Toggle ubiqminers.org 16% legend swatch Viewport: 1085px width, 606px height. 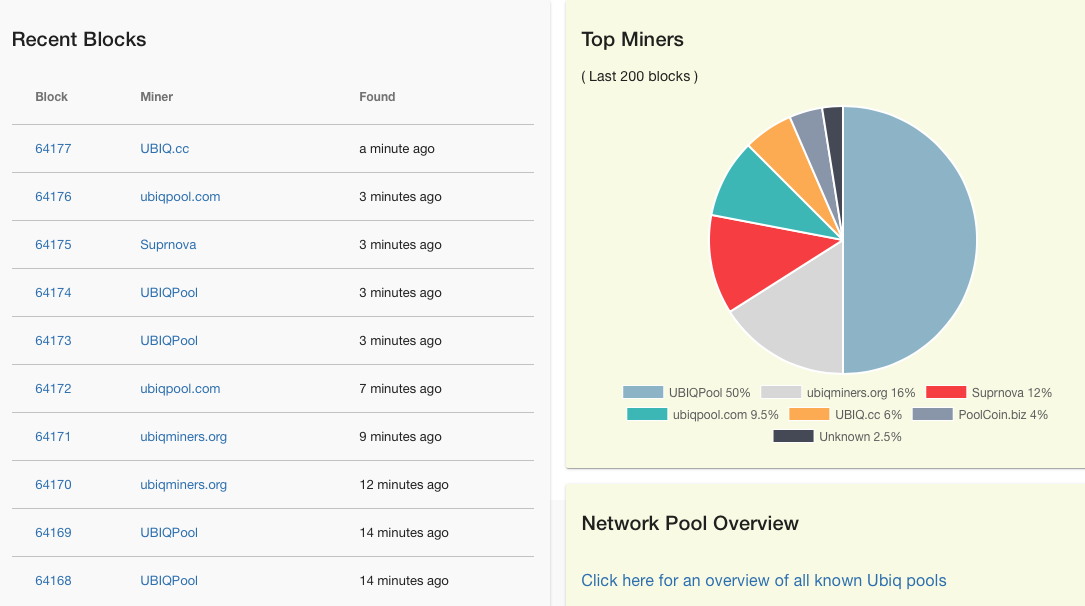coord(781,392)
